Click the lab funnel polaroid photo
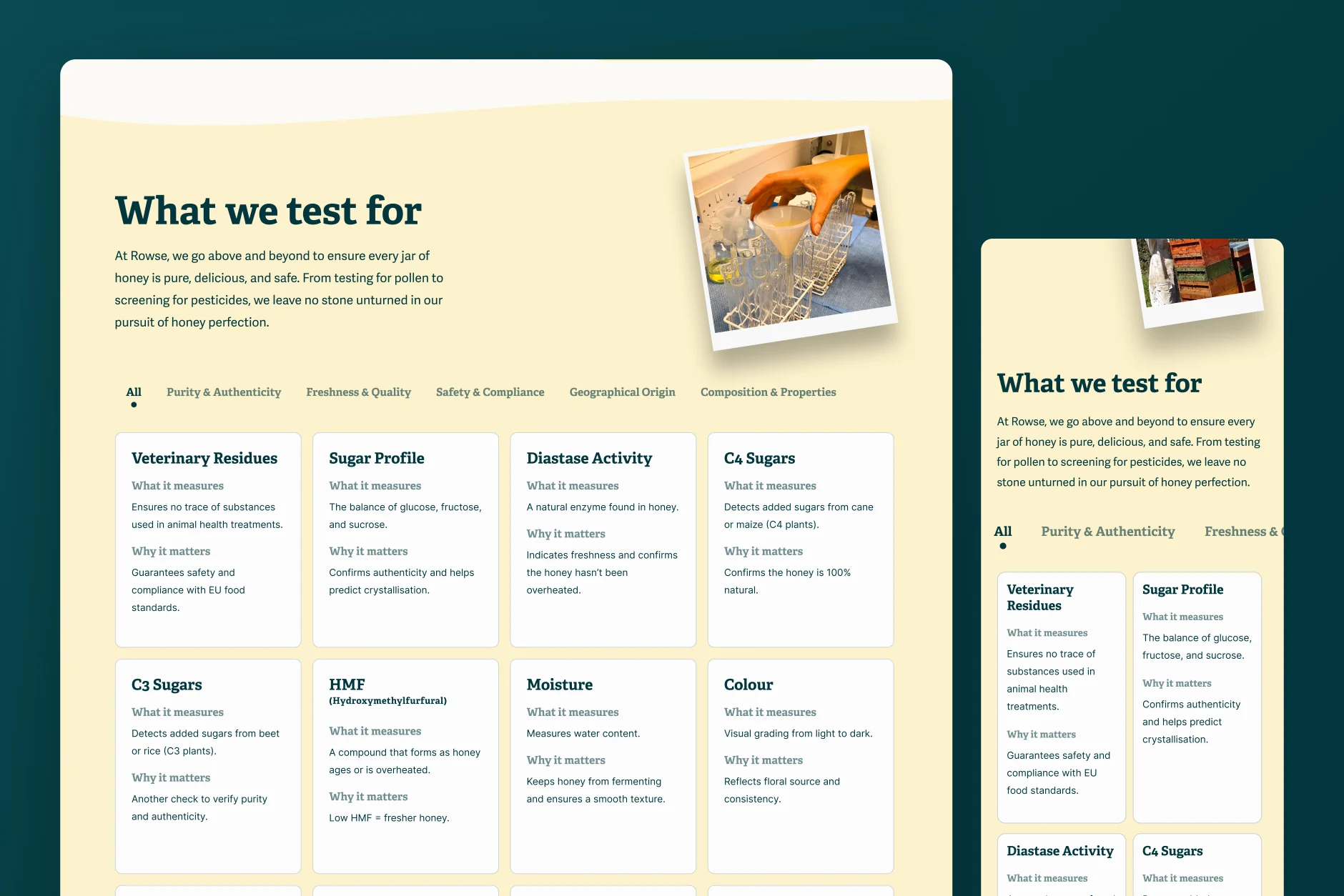Viewport: 1344px width, 896px height. pos(791,237)
